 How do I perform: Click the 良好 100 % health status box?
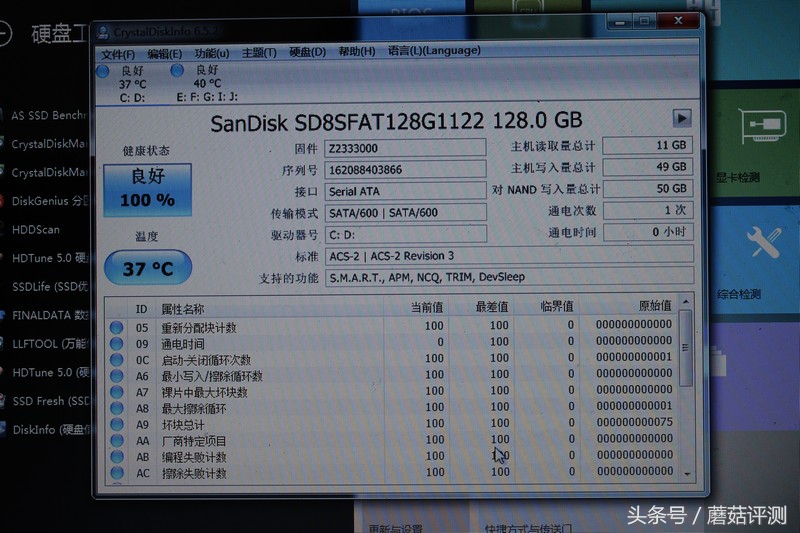coord(147,190)
